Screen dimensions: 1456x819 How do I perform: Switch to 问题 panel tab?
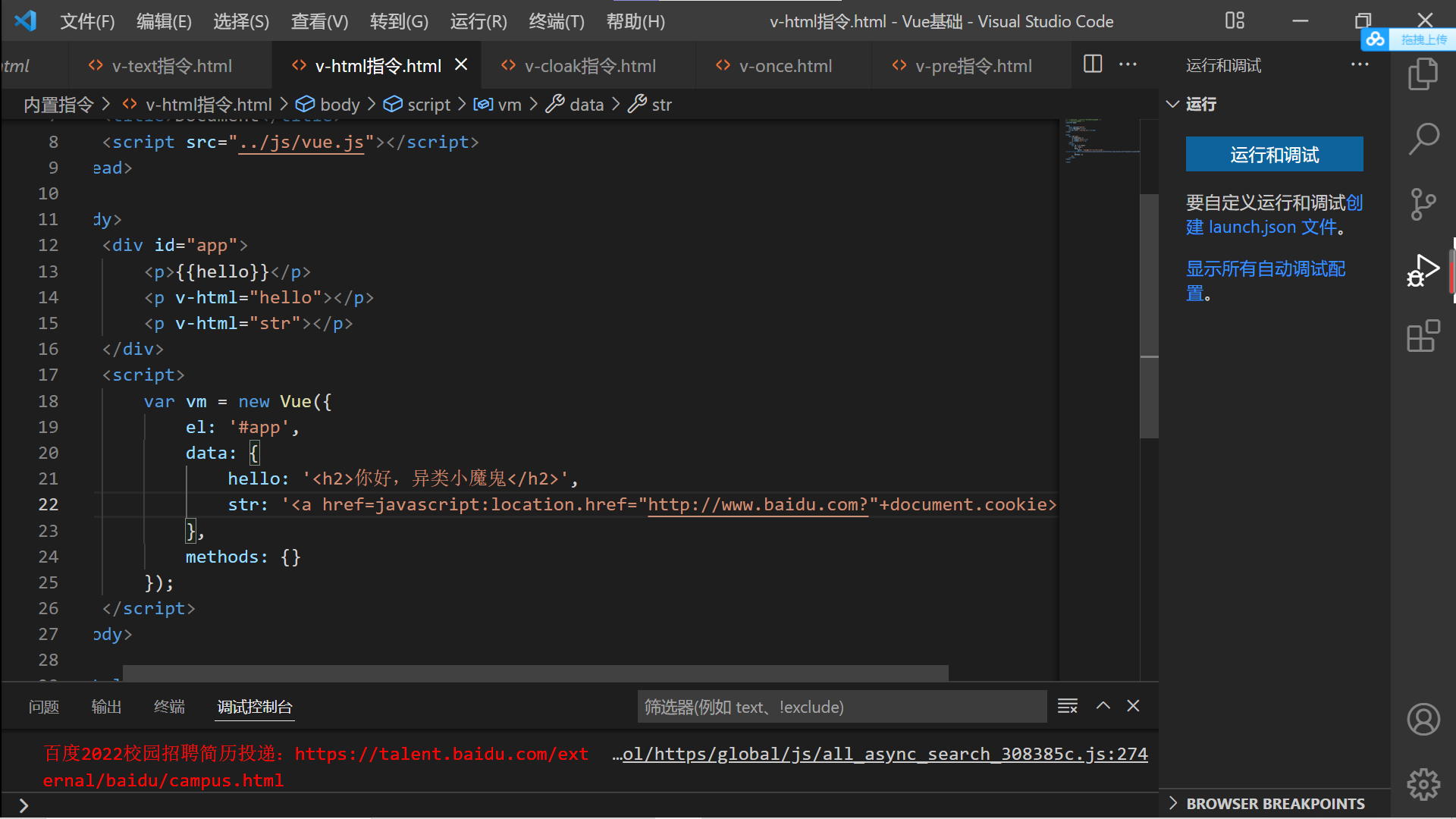(x=44, y=707)
